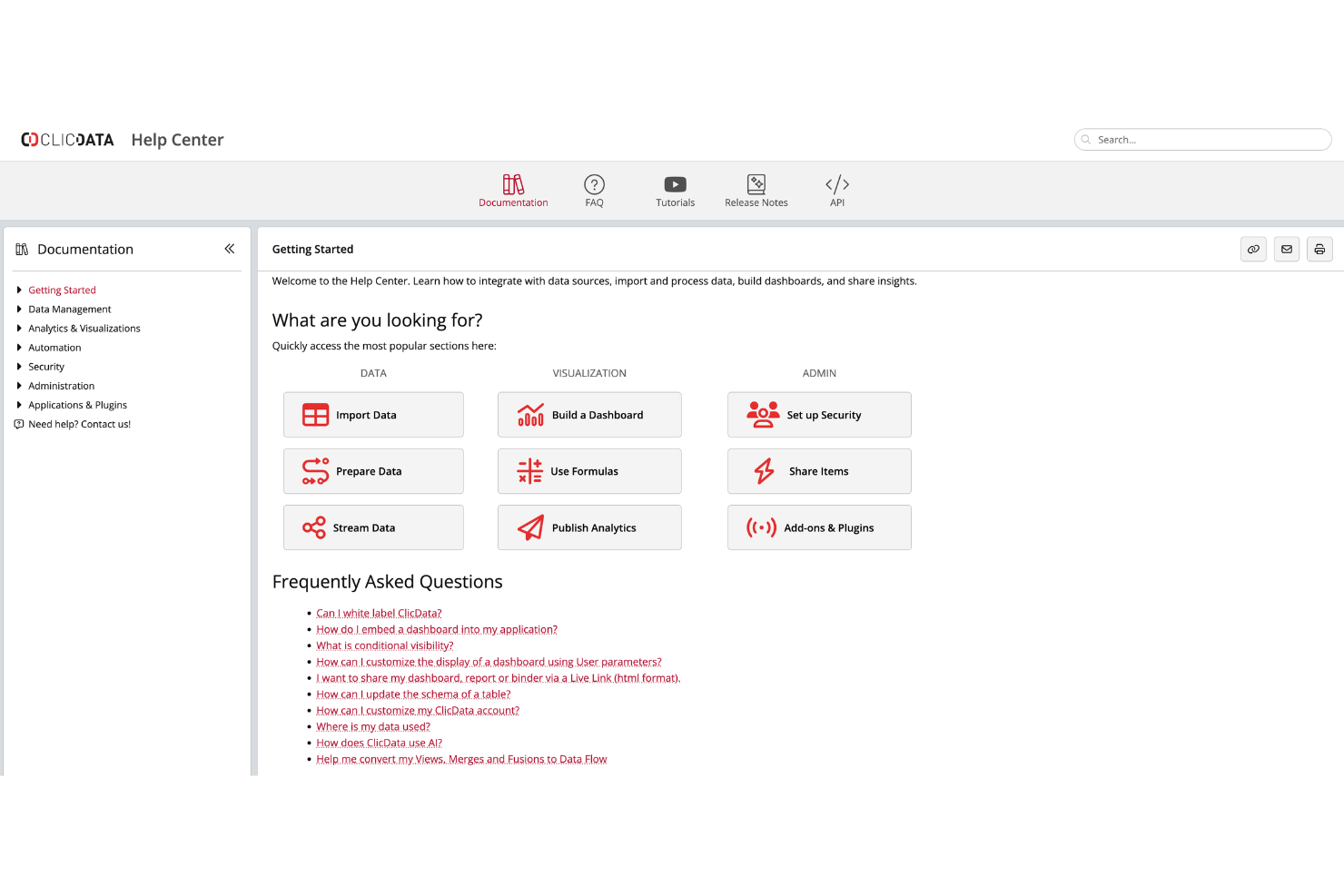The width and height of the screenshot is (1344, 896).
Task: Open the Build a Dashboard button
Action: 589,415
